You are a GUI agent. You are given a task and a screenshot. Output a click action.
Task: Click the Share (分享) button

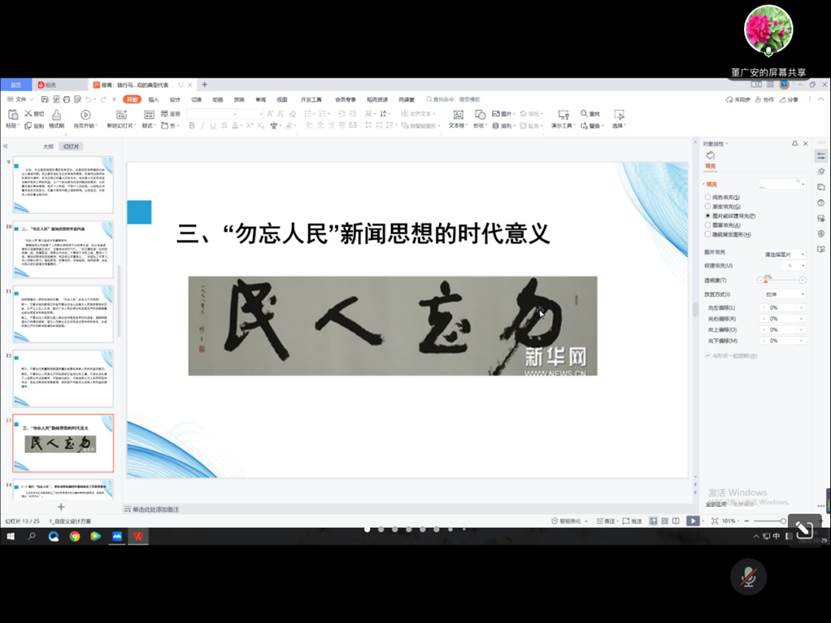pos(791,99)
